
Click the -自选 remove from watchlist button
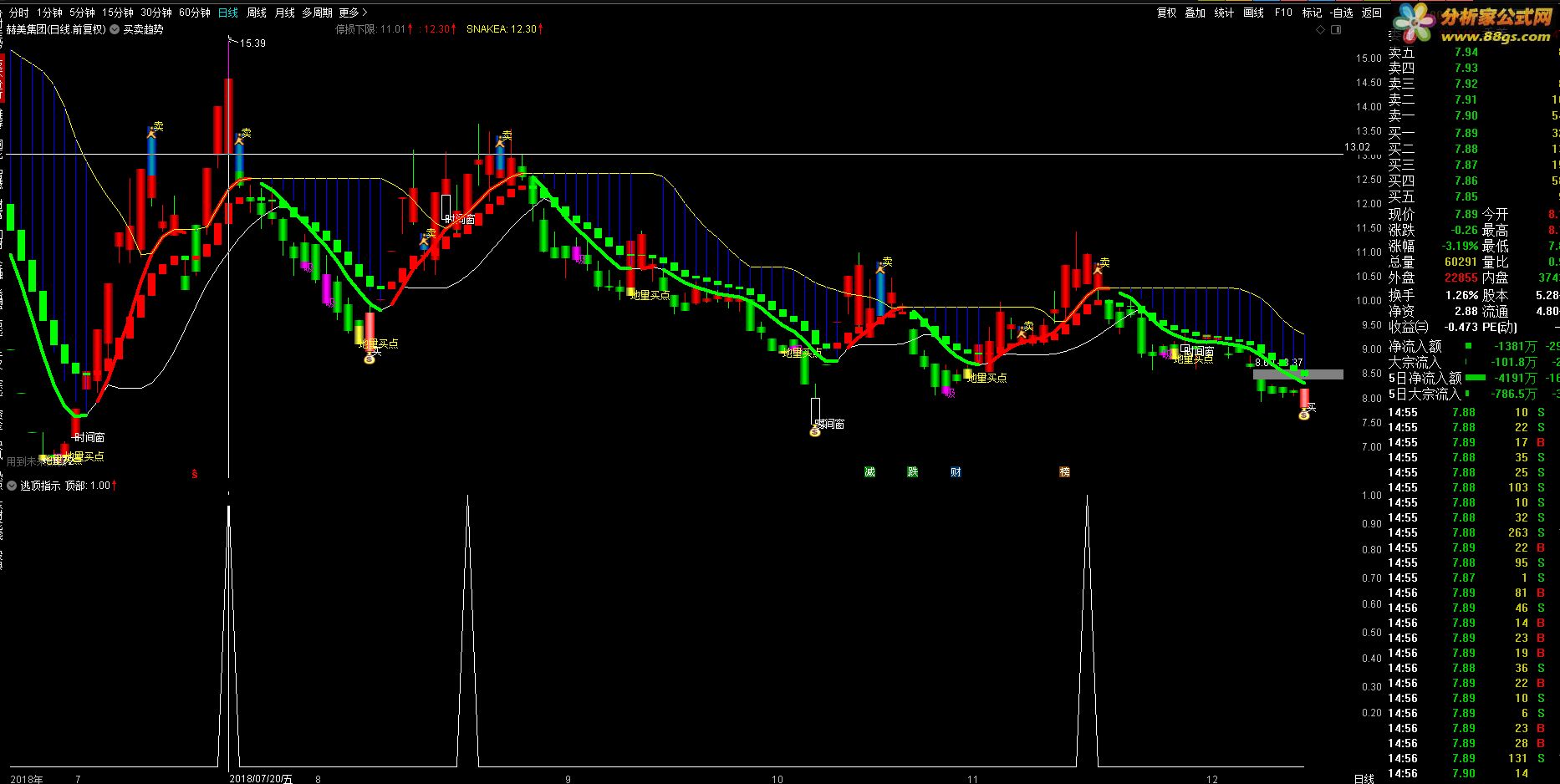click(x=1342, y=13)
